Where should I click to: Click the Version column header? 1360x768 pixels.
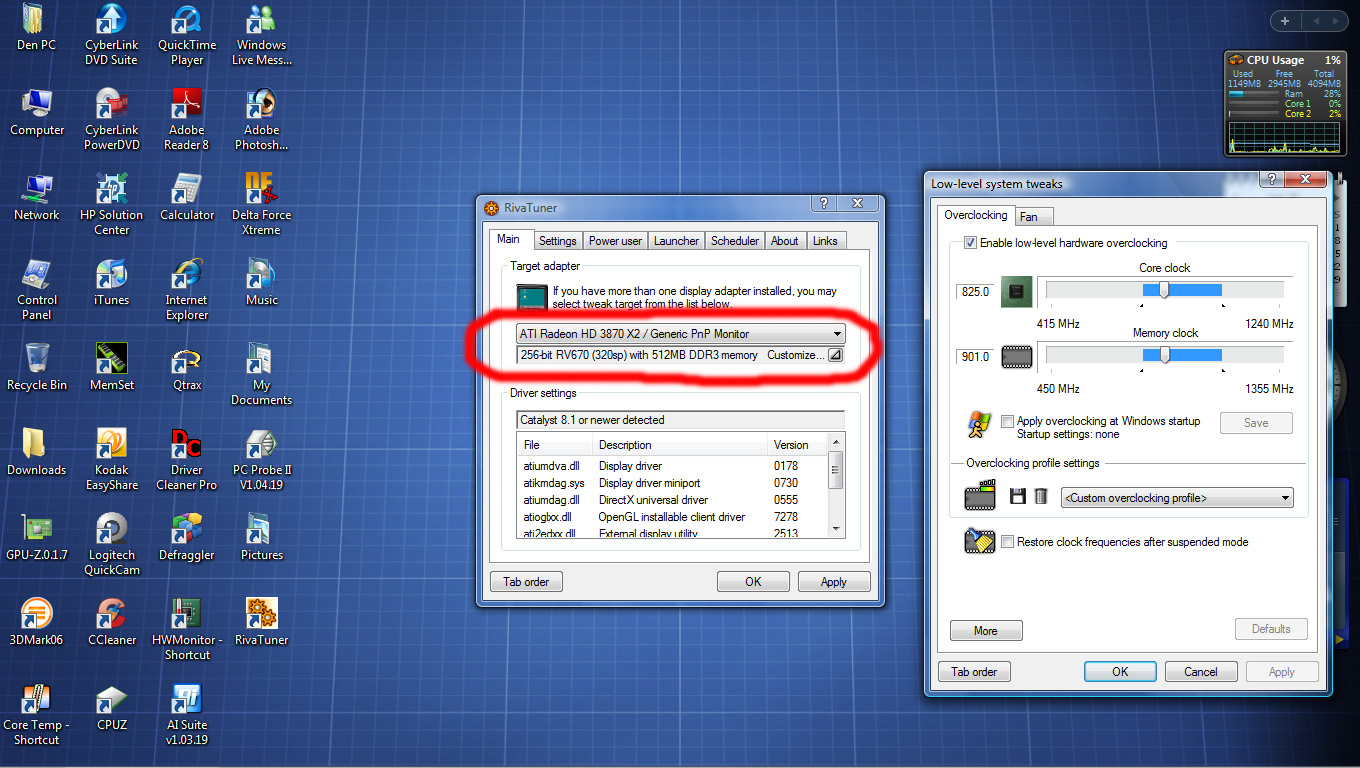tap(798, 445)
